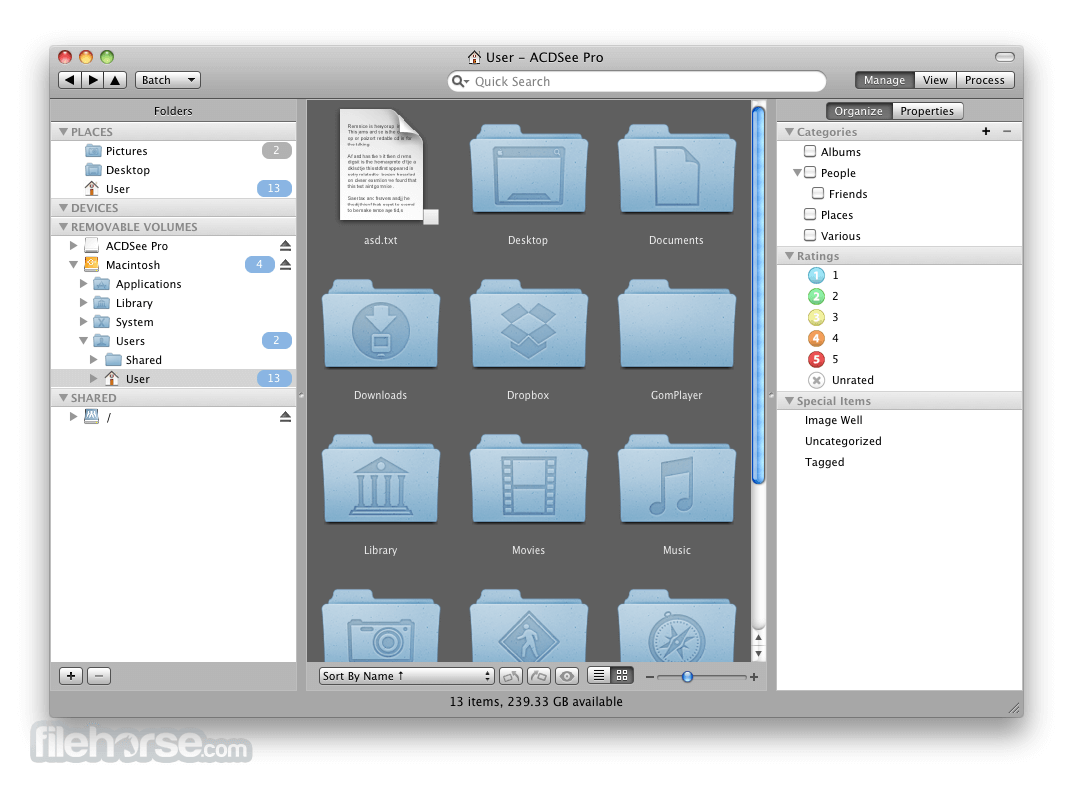
Task: Expand the Applications folder tree node
Action: 84,283
